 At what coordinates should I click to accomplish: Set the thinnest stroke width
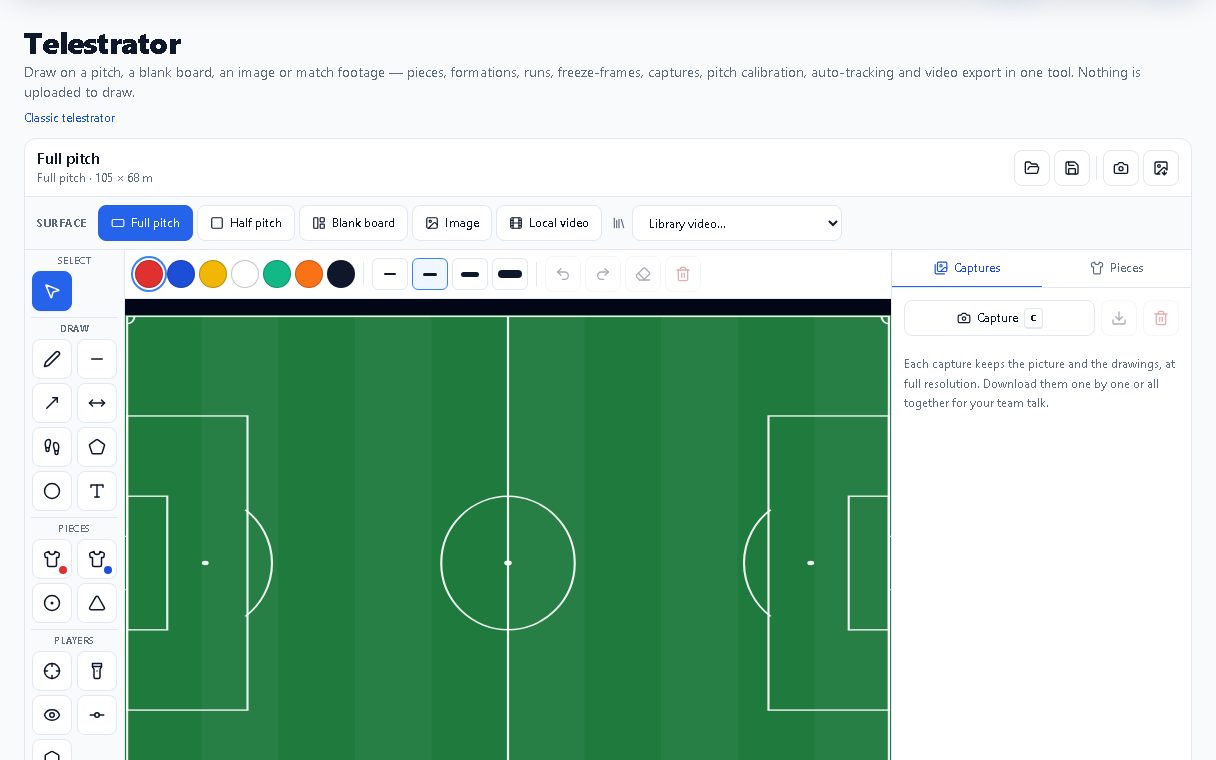(390, 274)
